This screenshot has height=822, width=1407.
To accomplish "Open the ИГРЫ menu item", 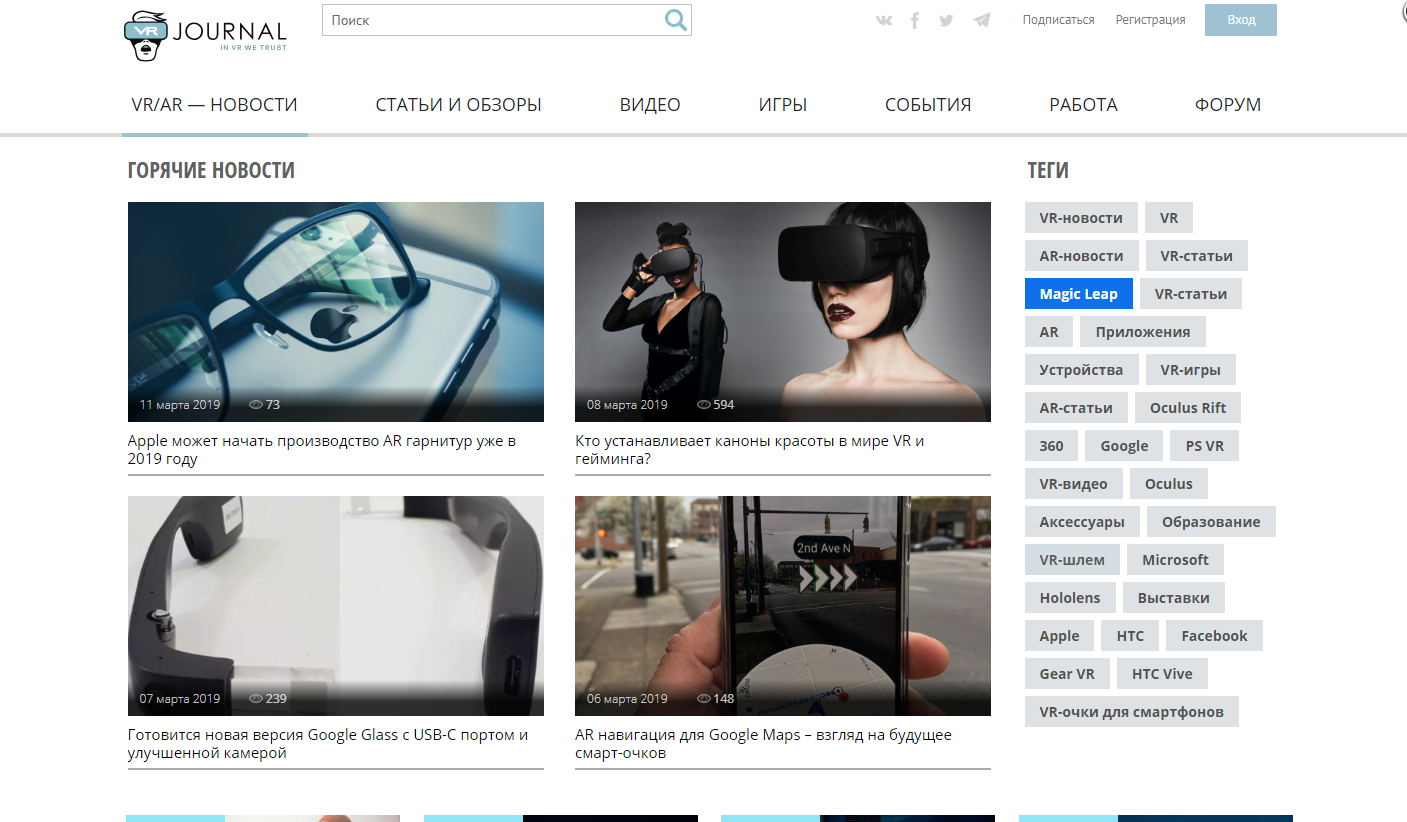I will (x=783, y=105).
